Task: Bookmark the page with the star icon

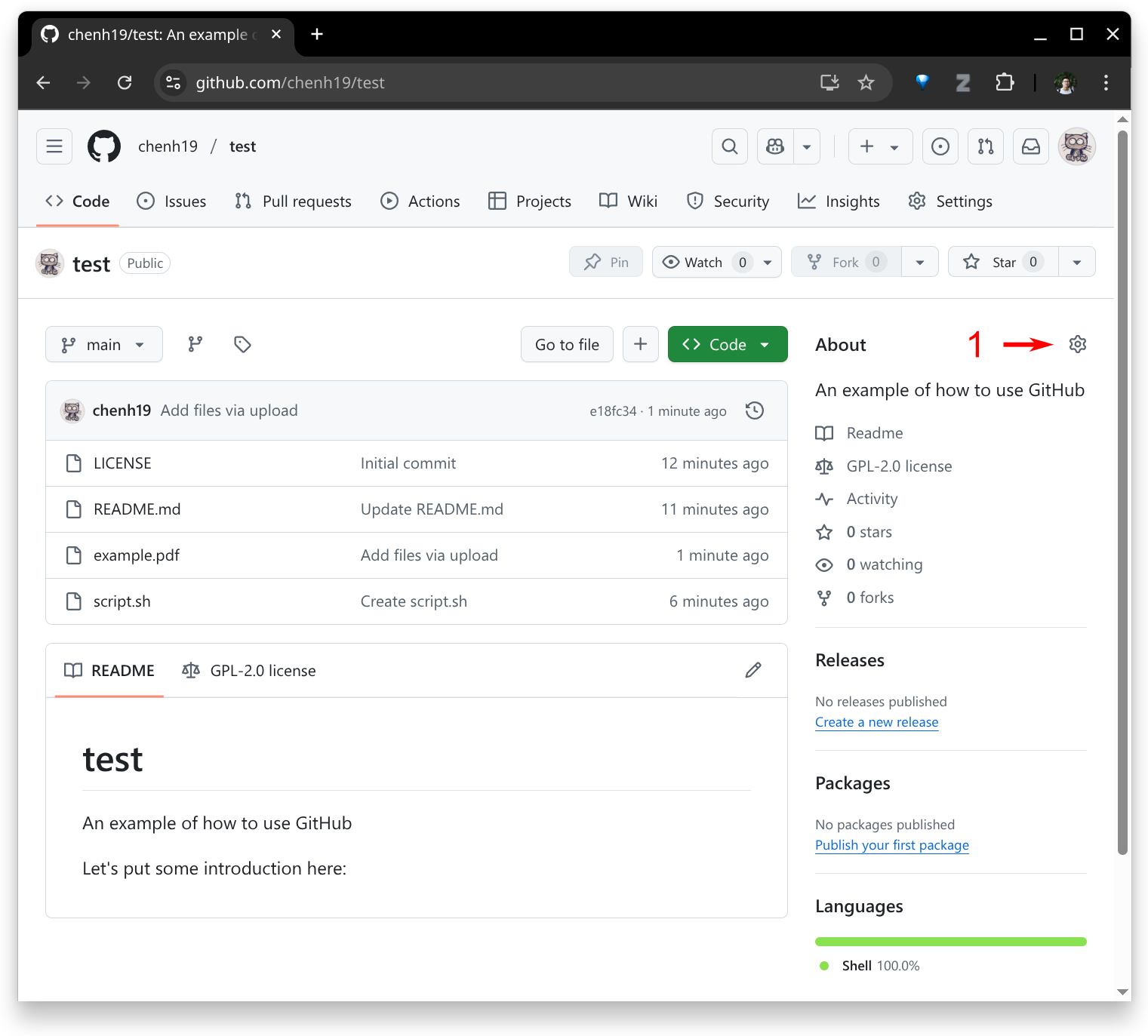Action: (866, 82)
